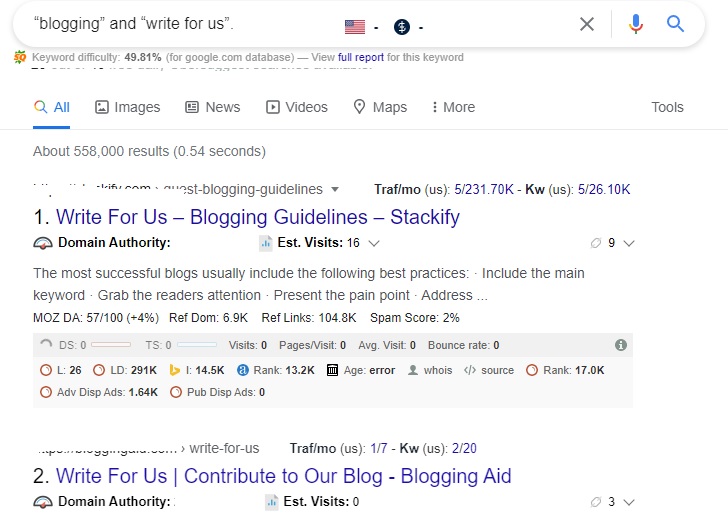Image resolution: width=728 pixels, height=522 pixels.
Task: Click the Semrush icon beside Rank: 17.0K
Action: (532, 370)
